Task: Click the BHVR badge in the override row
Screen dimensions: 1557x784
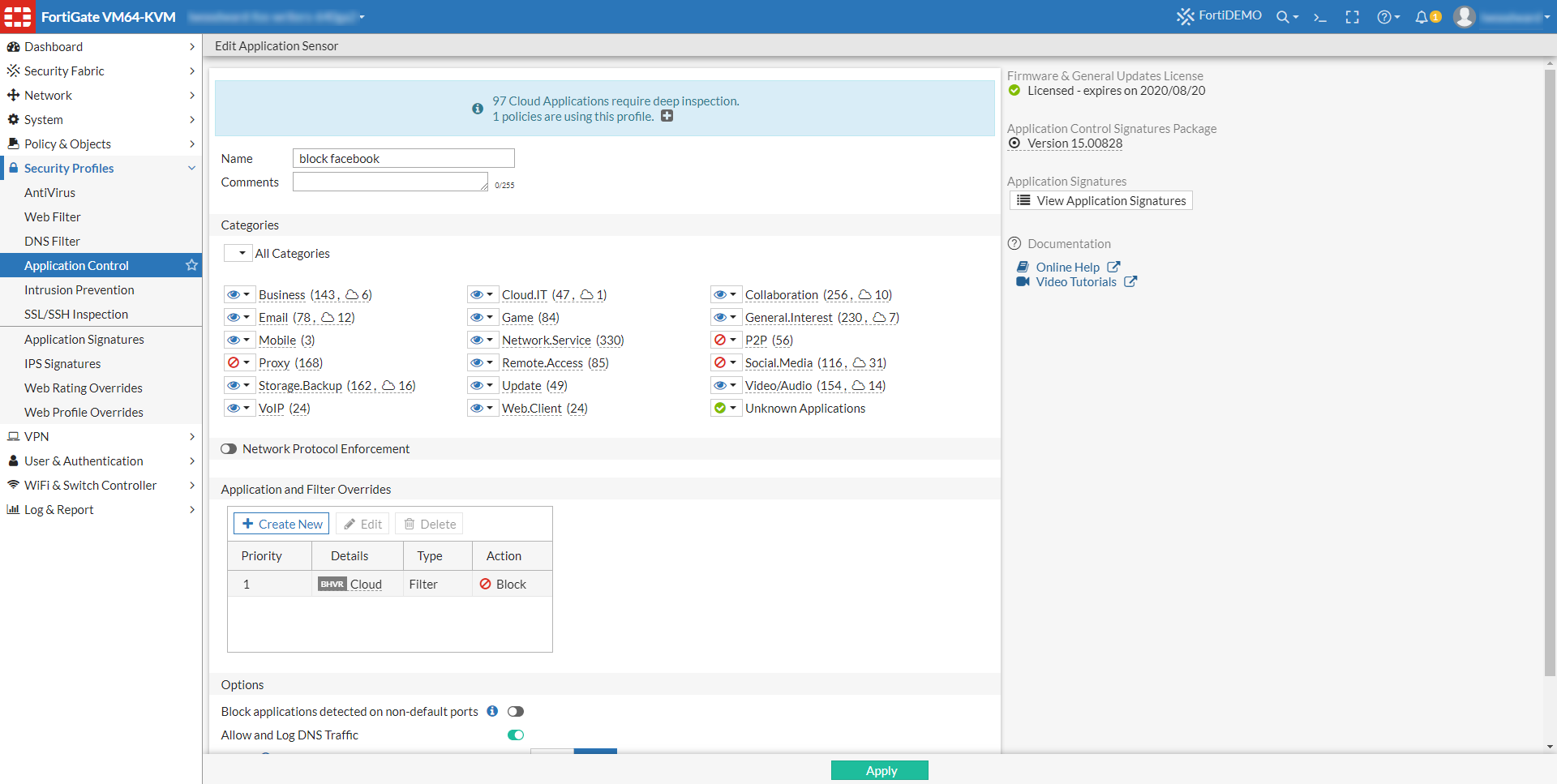Action: pyautogui.click(x=332, y=584)
